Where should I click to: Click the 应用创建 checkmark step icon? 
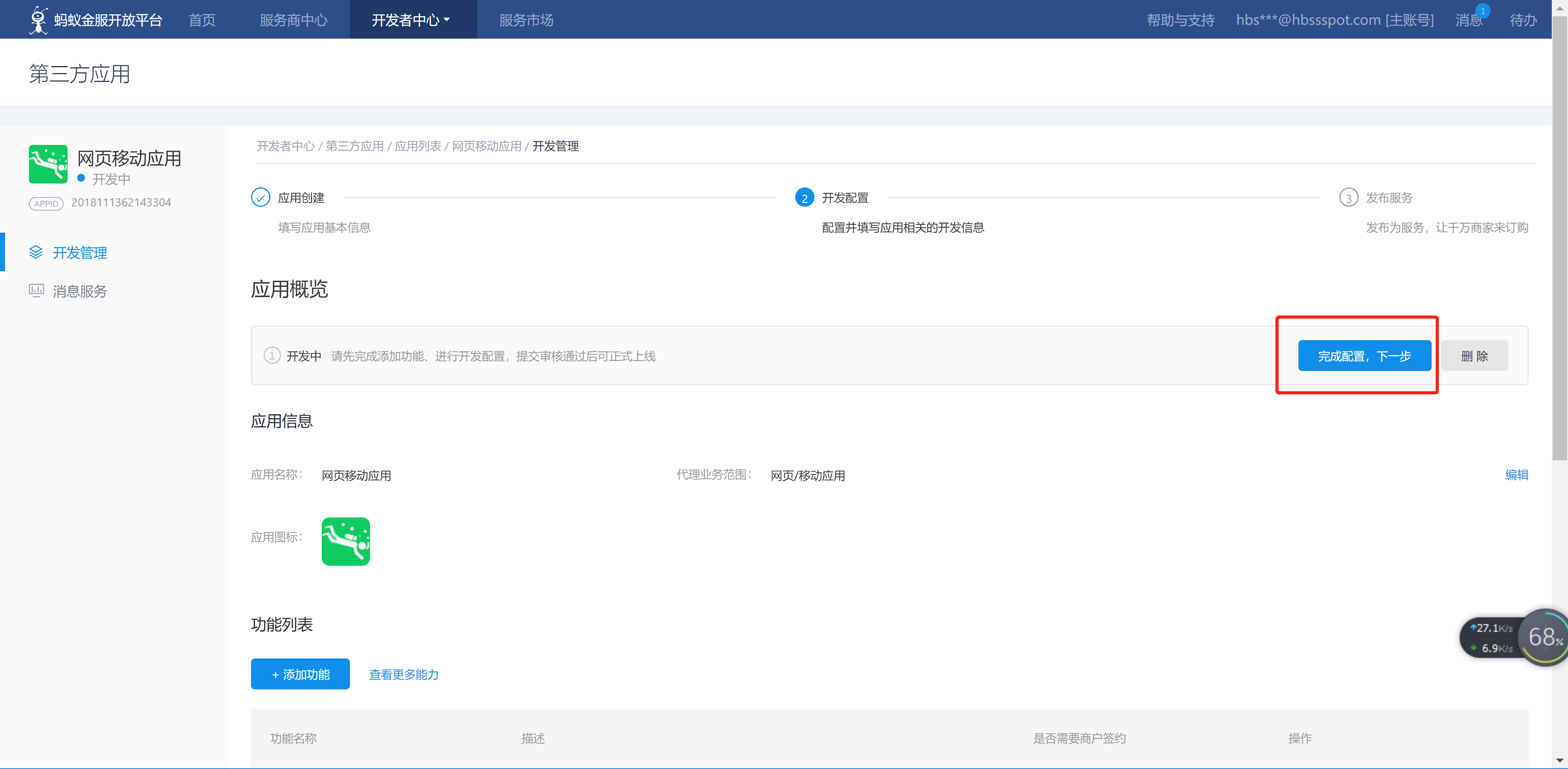click(261, 197)
